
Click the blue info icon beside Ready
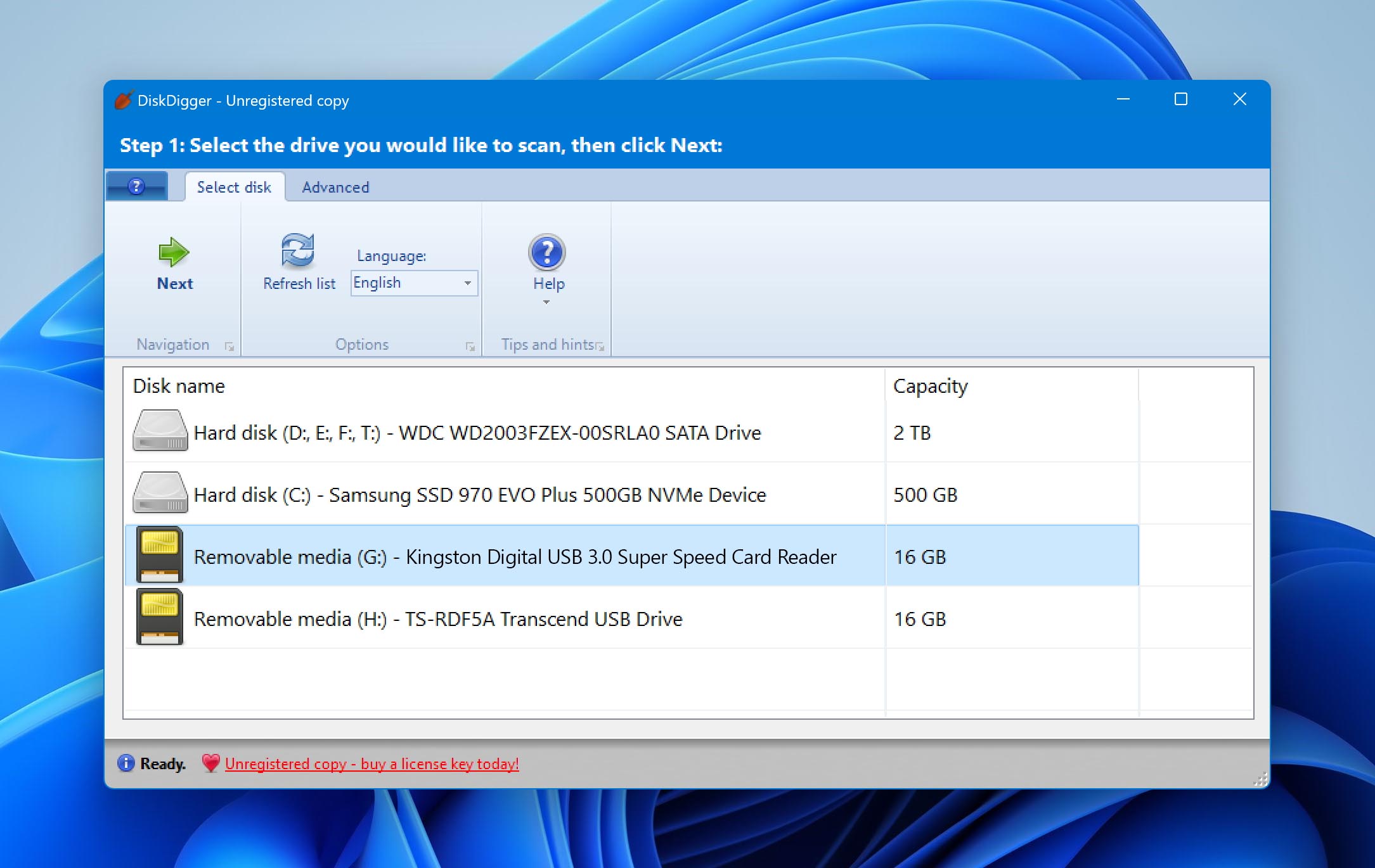pos(126,763)
